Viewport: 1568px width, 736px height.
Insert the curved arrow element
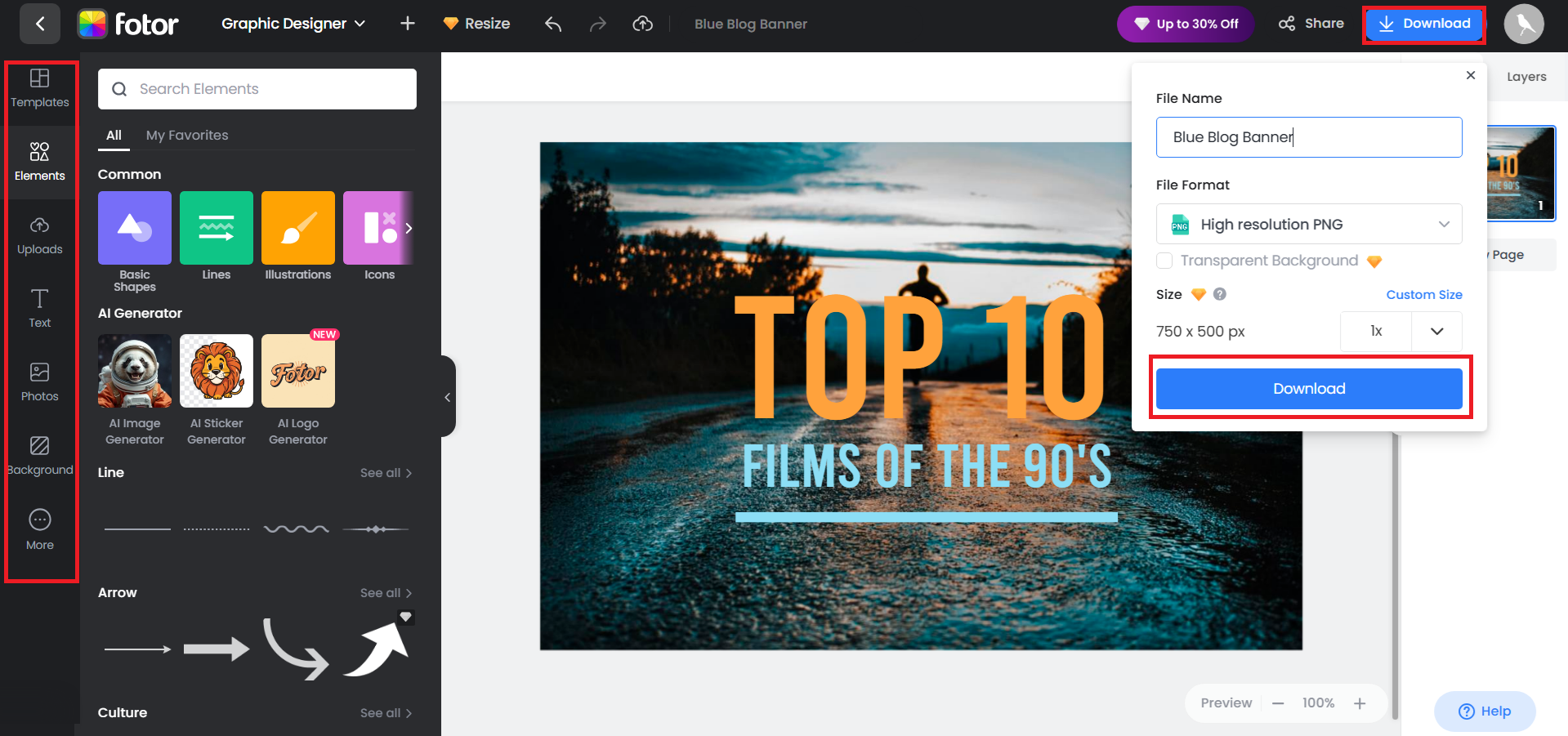(x=296, y=649)
